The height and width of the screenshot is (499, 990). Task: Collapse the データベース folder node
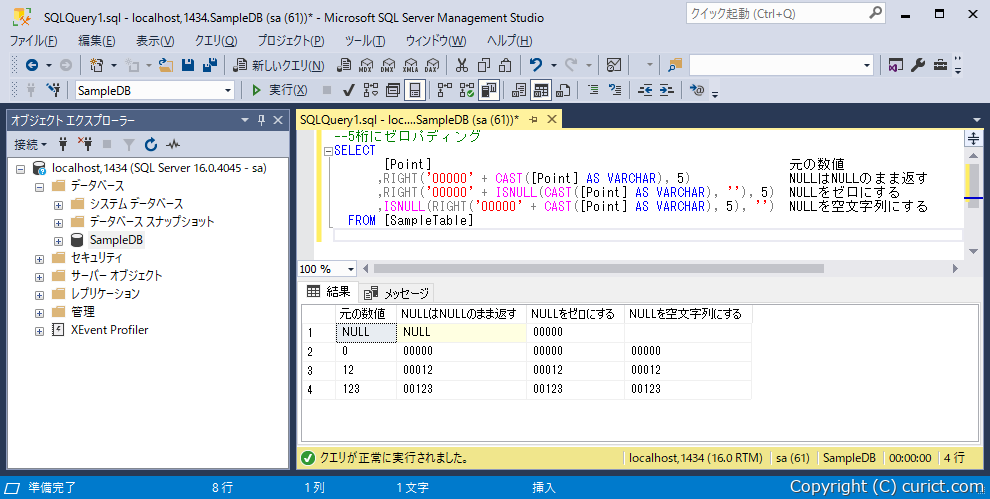[39, 187]
